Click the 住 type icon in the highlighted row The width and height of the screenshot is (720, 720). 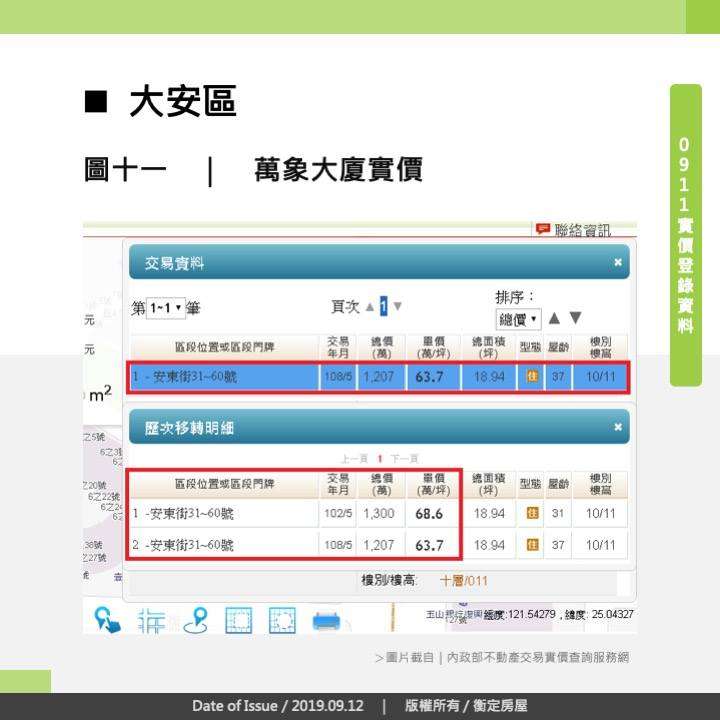(532, 377)
